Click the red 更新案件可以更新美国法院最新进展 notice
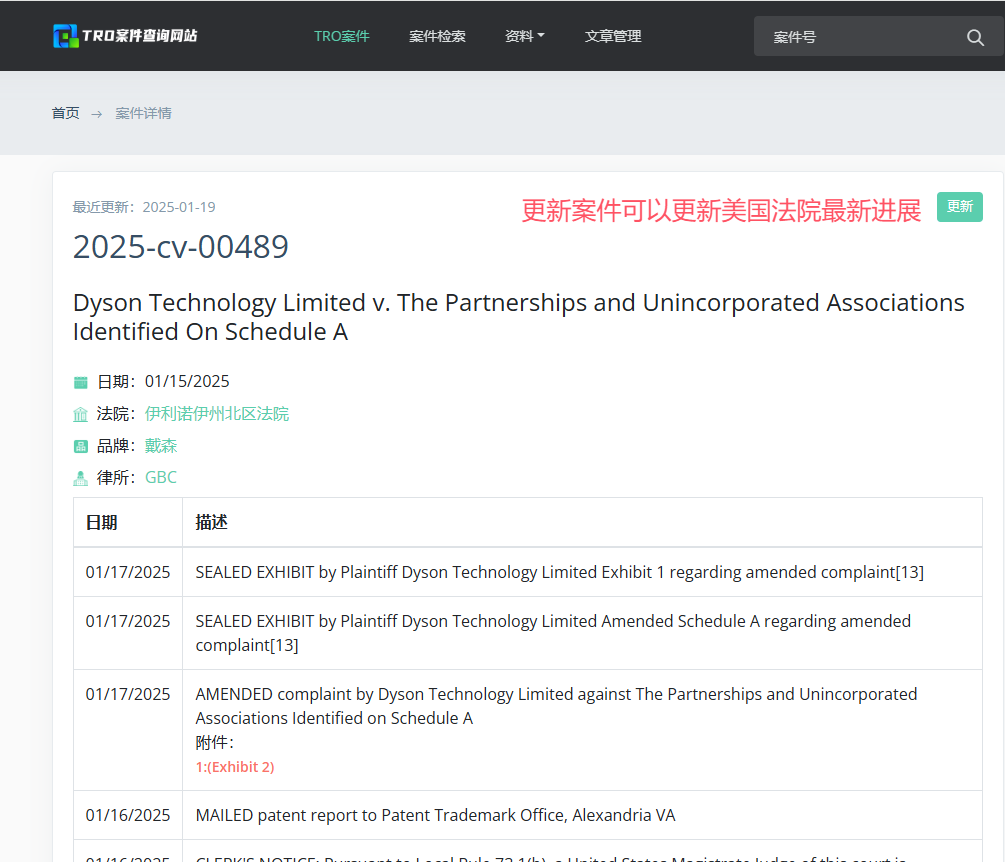The height and width of the screenshot is (862, 1005). tap(721, 211)
